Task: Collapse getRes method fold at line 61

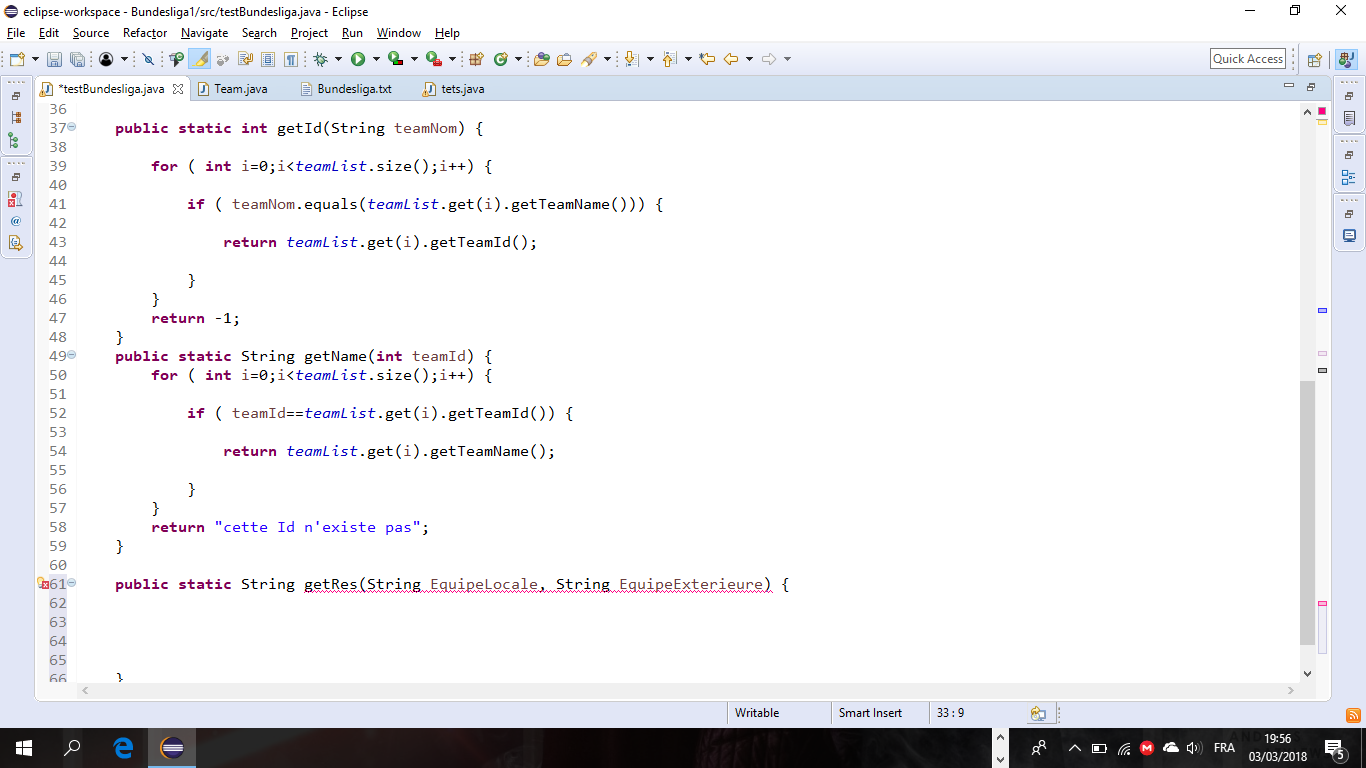Action: pos(72,583)
